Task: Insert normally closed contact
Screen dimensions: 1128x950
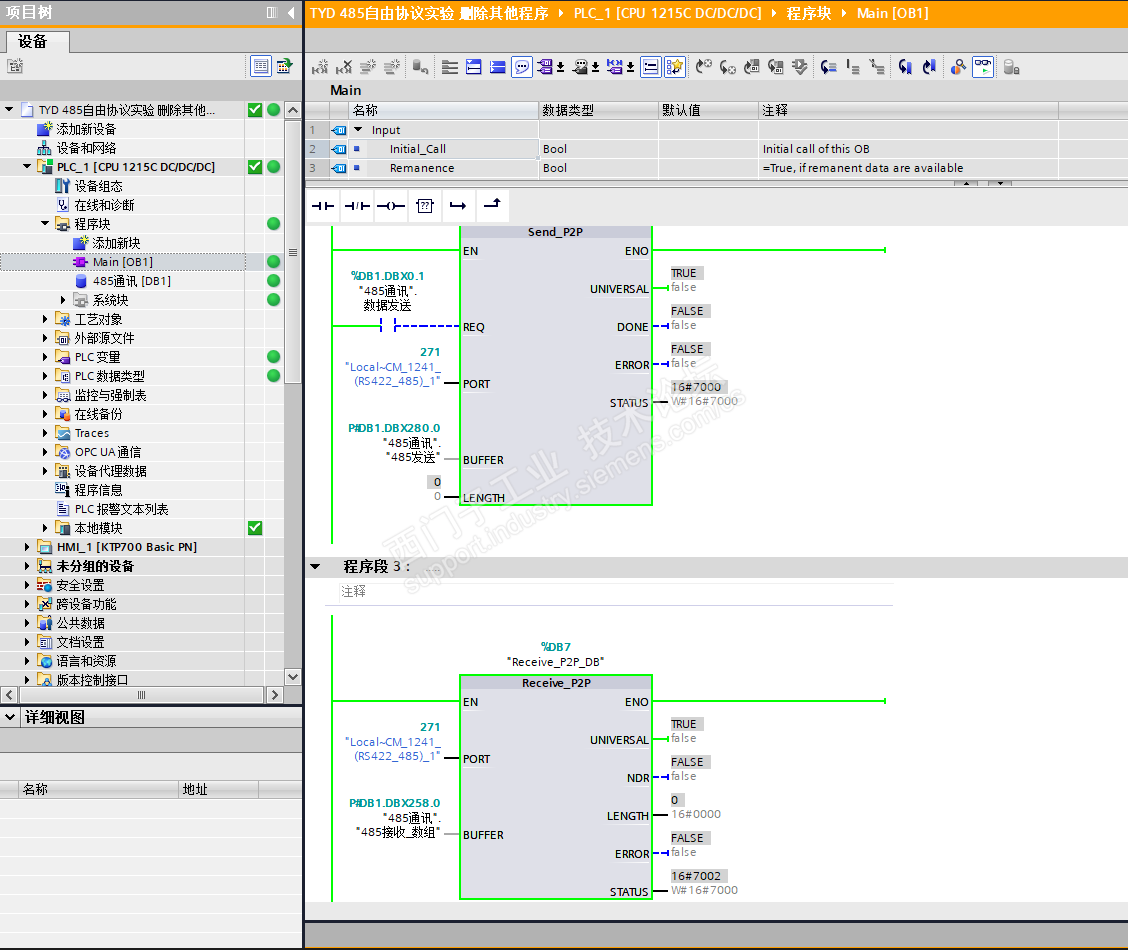Action: point(357,206)
